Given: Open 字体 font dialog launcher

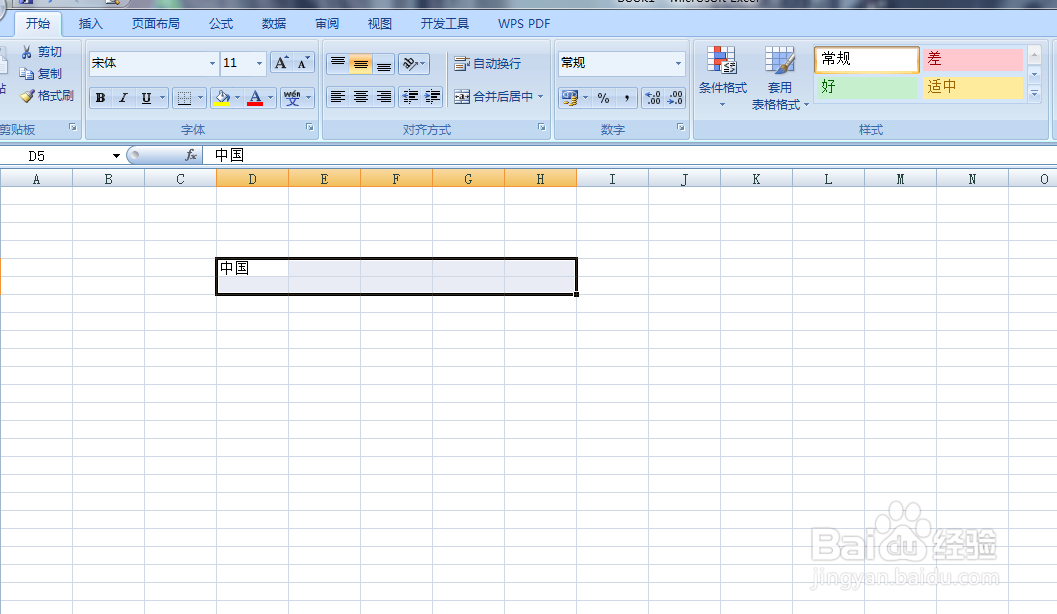Looking at the screenshot, I should tap(310, 127).
